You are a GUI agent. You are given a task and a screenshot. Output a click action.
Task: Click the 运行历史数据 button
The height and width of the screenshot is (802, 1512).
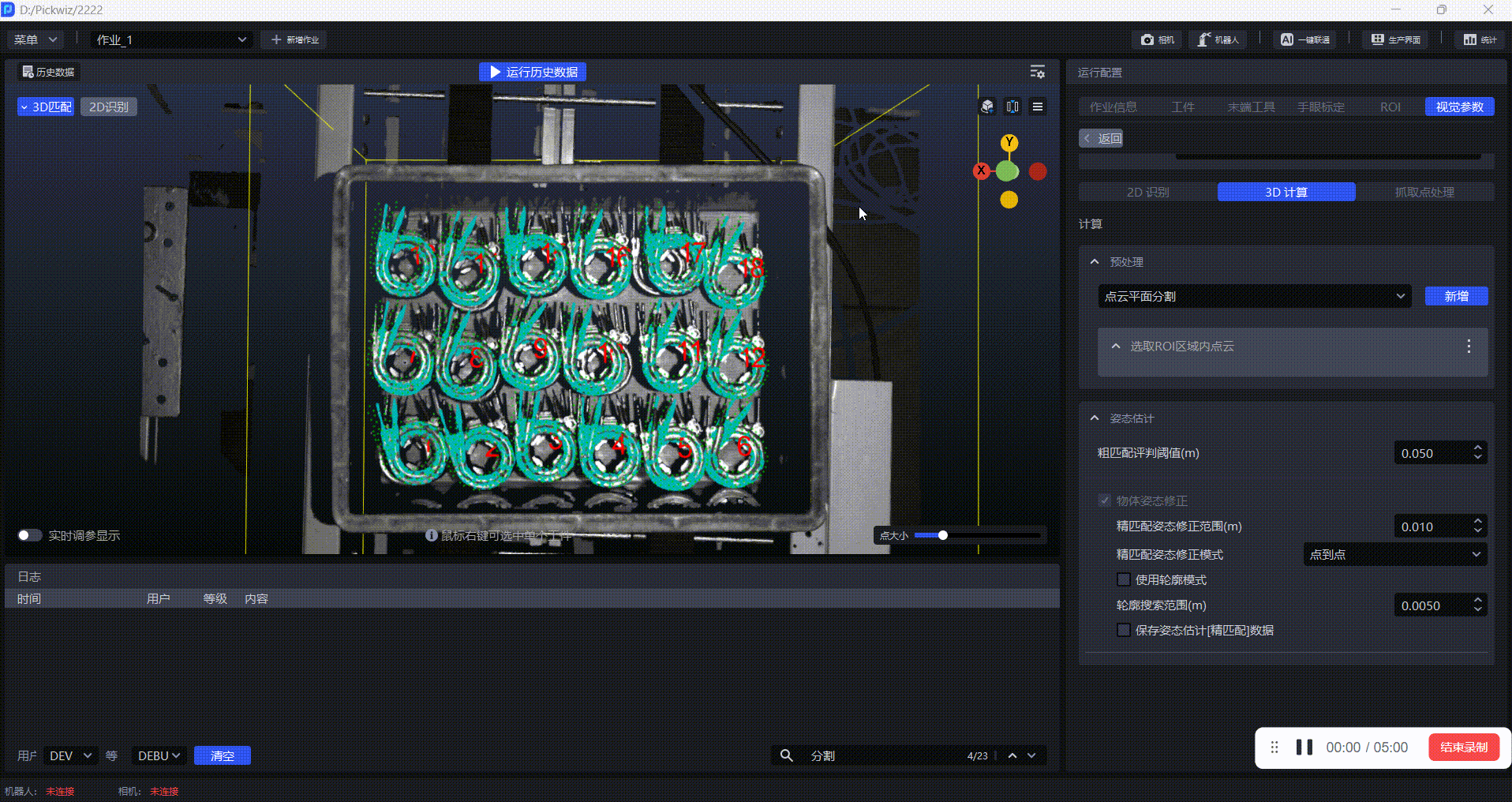tap(533, 72)
